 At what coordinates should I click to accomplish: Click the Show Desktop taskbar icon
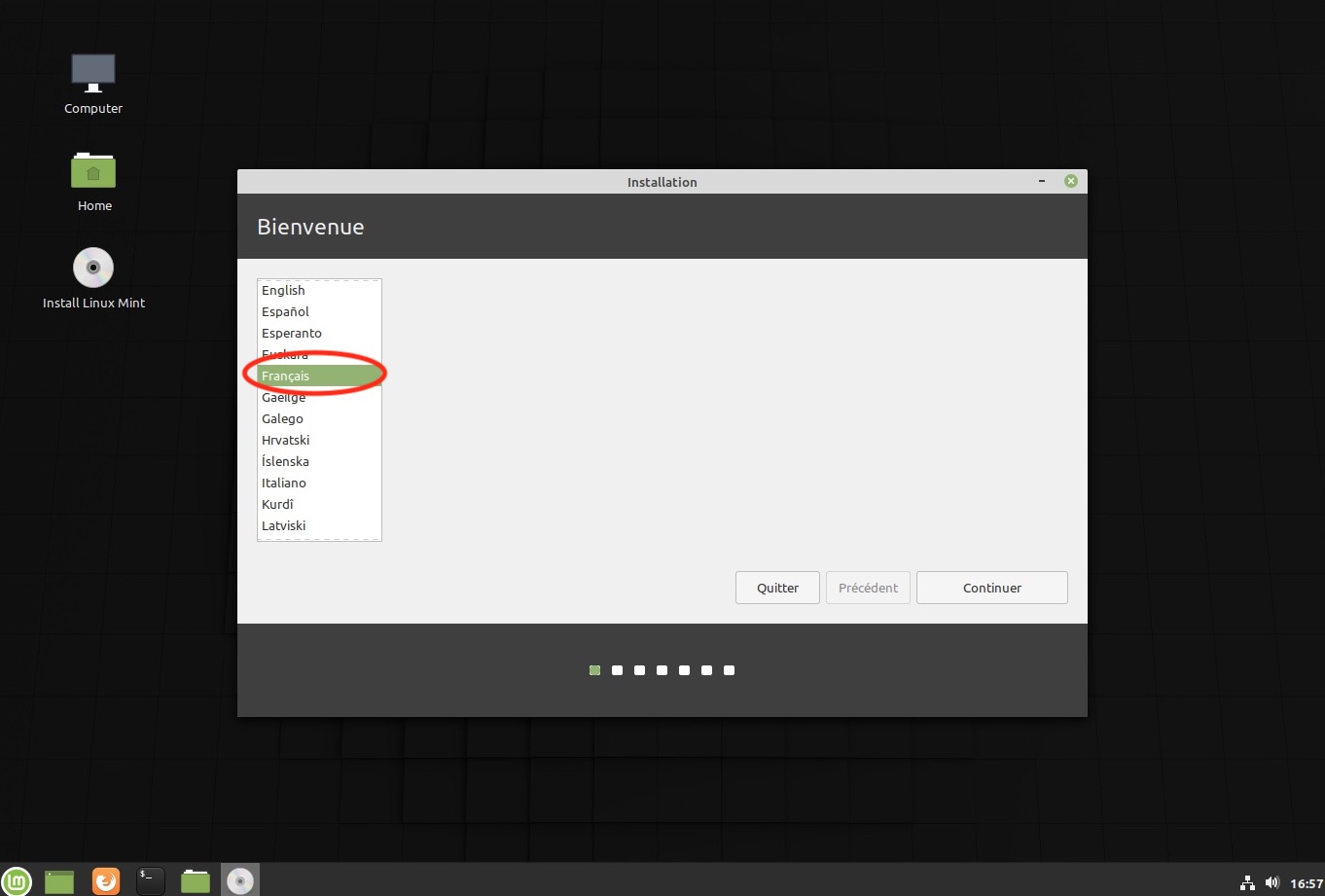(59, 881)
